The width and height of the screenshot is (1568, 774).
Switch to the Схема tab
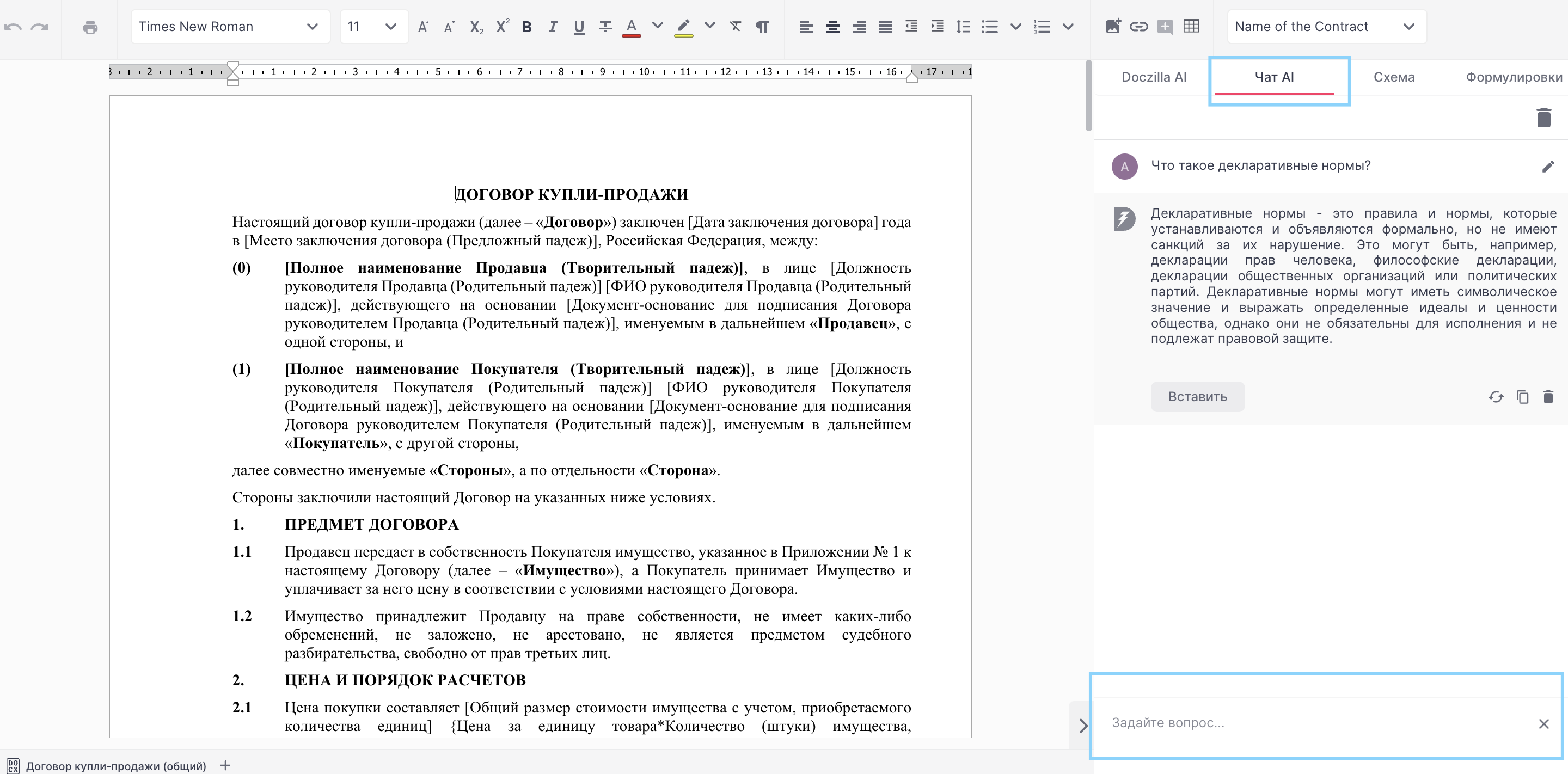tap(1394, 77)
